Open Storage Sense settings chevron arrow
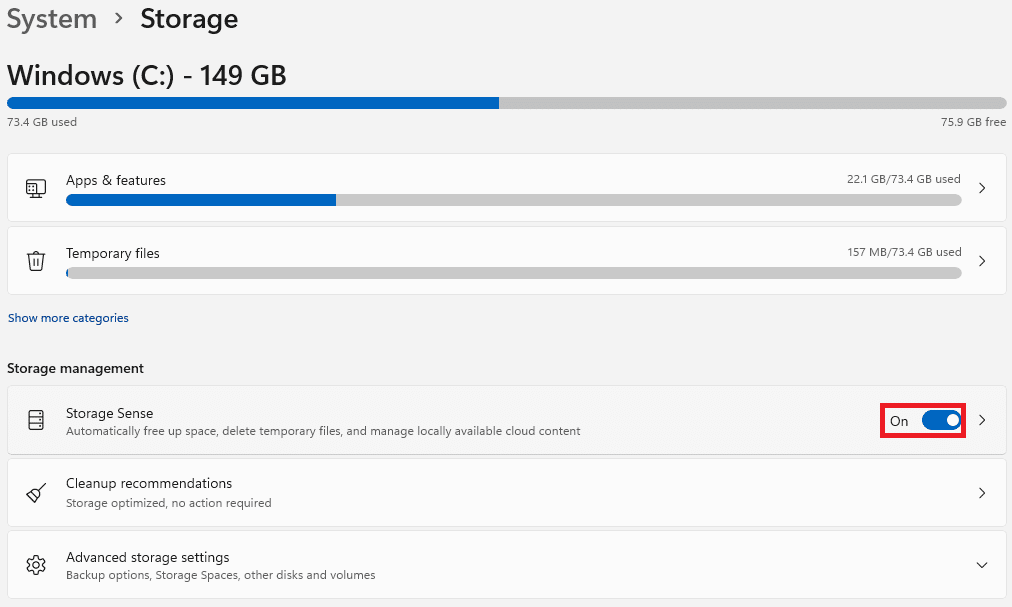Screen dimensions: 1012x607 982,420
